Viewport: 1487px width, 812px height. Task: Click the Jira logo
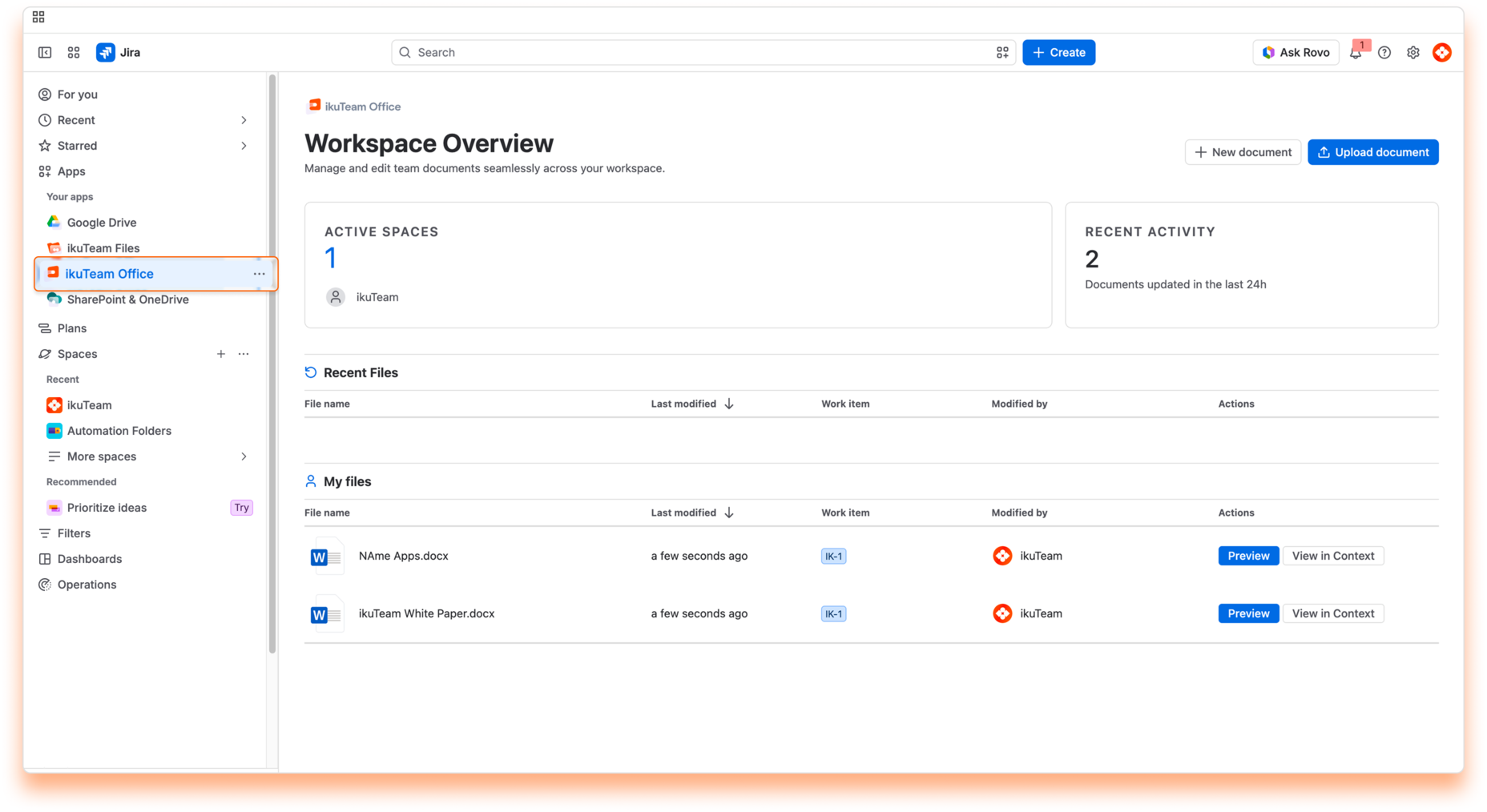click(x=105, y=52)
